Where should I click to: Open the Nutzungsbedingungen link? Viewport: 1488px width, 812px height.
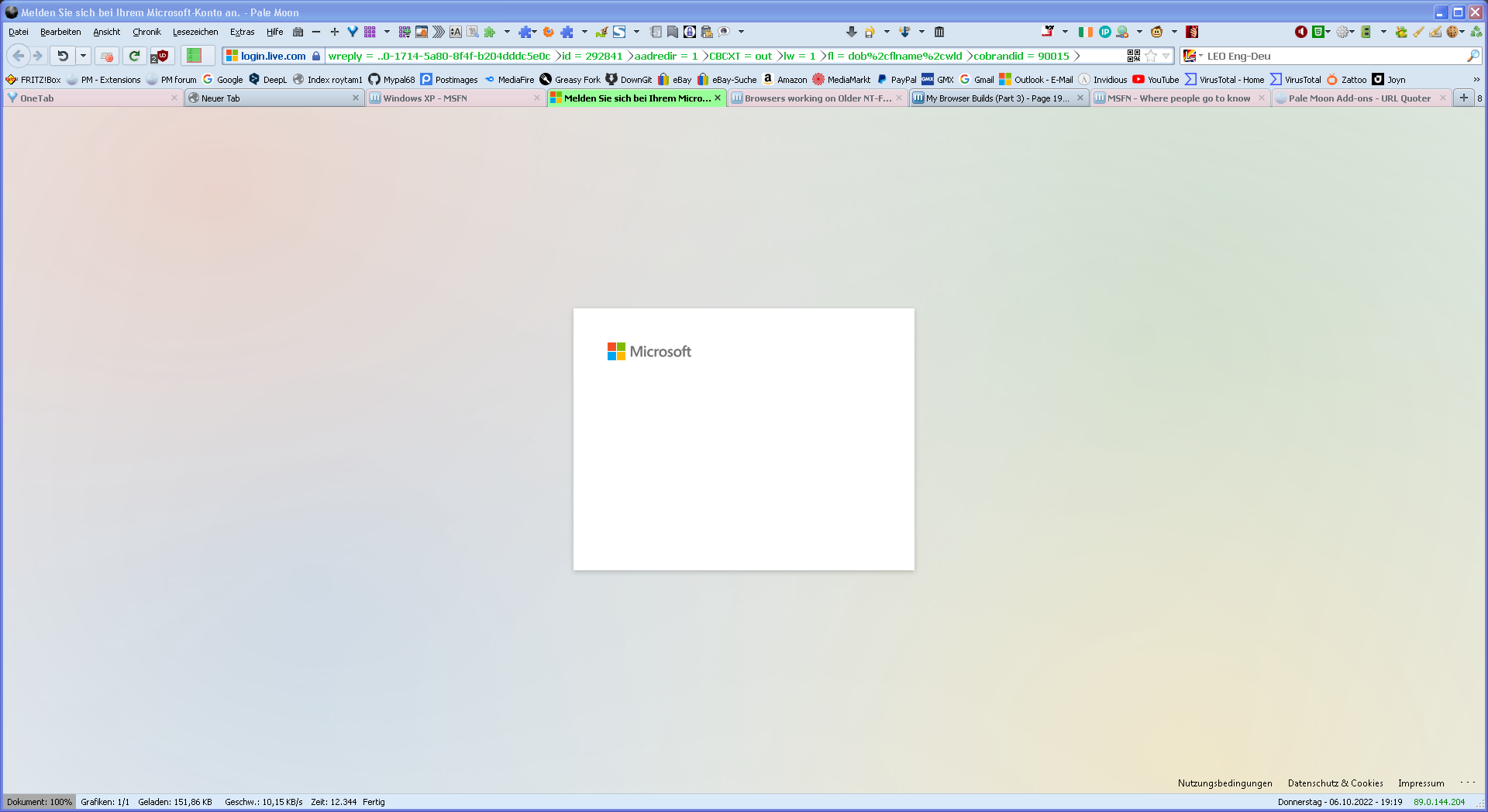pos(1225,783)
